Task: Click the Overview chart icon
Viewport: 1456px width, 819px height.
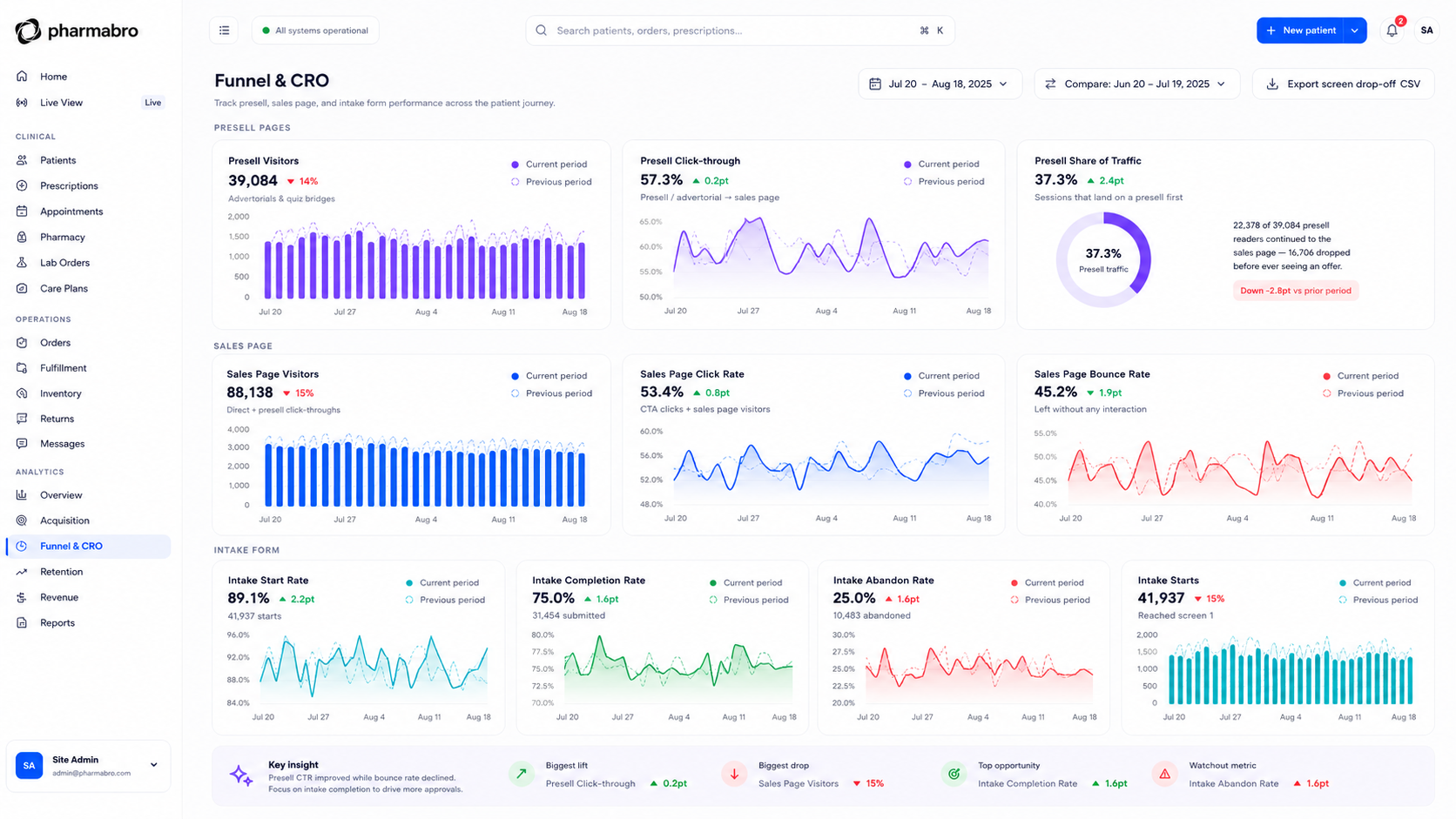Action: click(x=22, y=495)
